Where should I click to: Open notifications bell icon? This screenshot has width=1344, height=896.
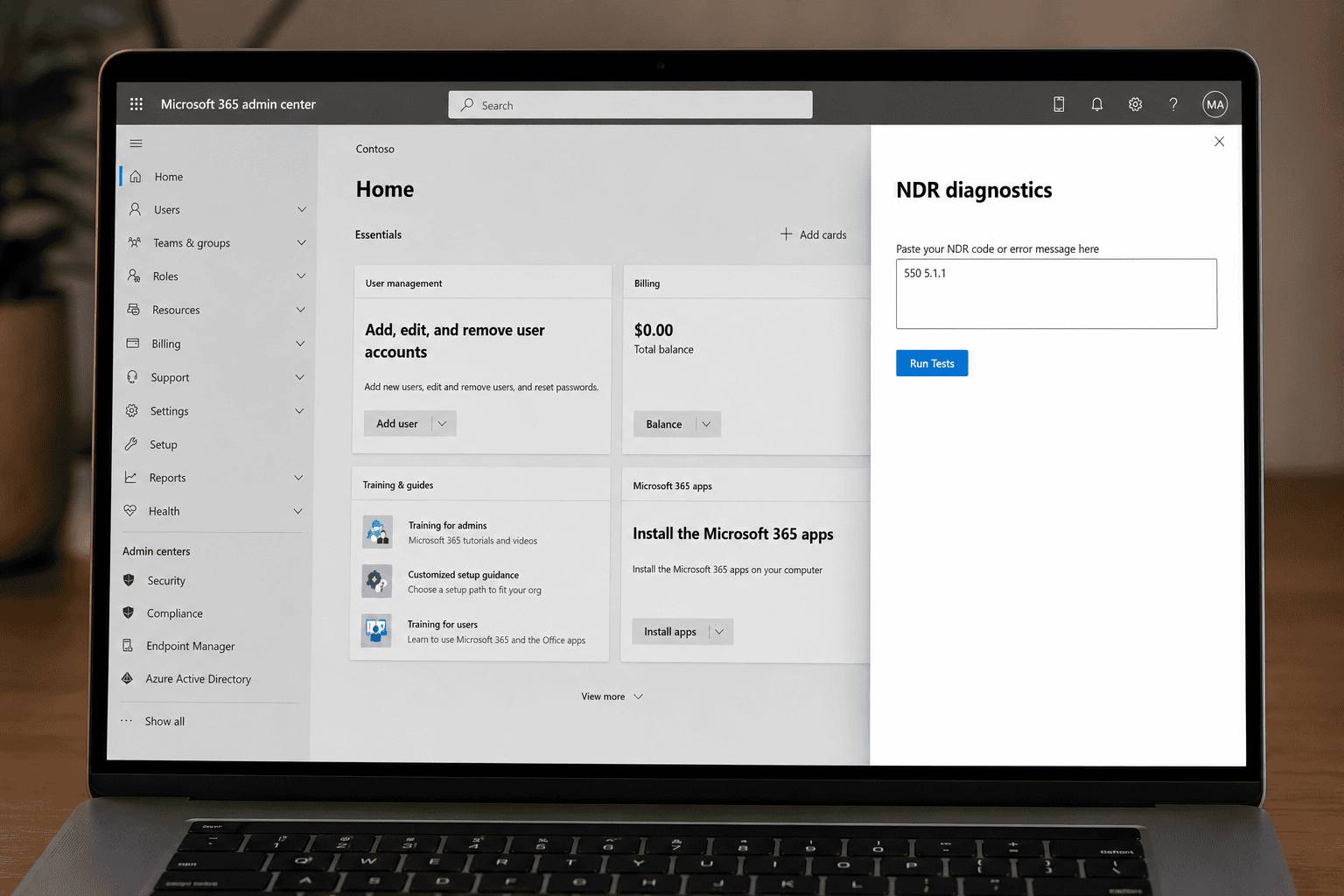point(1097,104)
